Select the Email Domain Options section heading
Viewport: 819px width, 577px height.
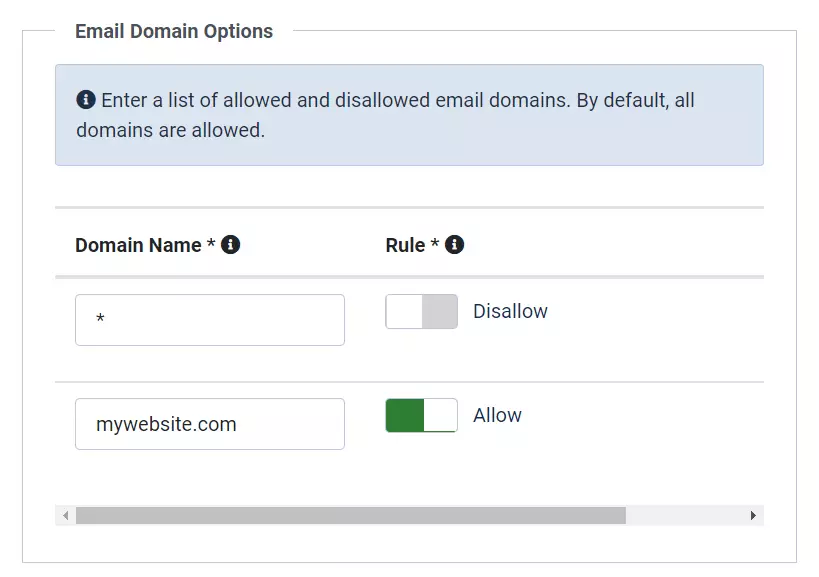(173, 31)
